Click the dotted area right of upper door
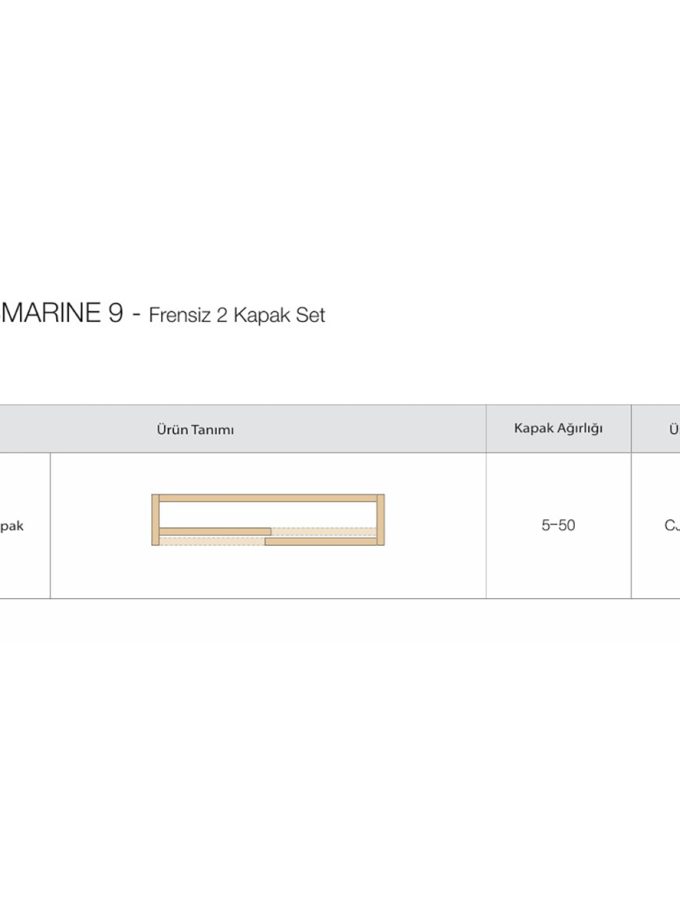 (322, 531)
